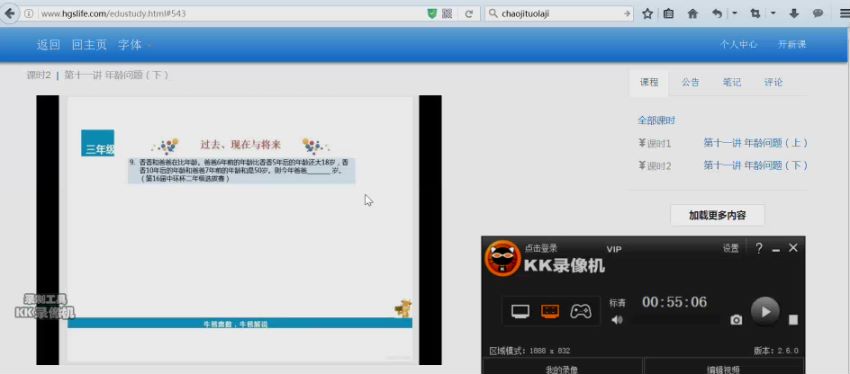Click the 加载更多内容 button
This screenshot has height=374, width=850.
pos(718,215)
